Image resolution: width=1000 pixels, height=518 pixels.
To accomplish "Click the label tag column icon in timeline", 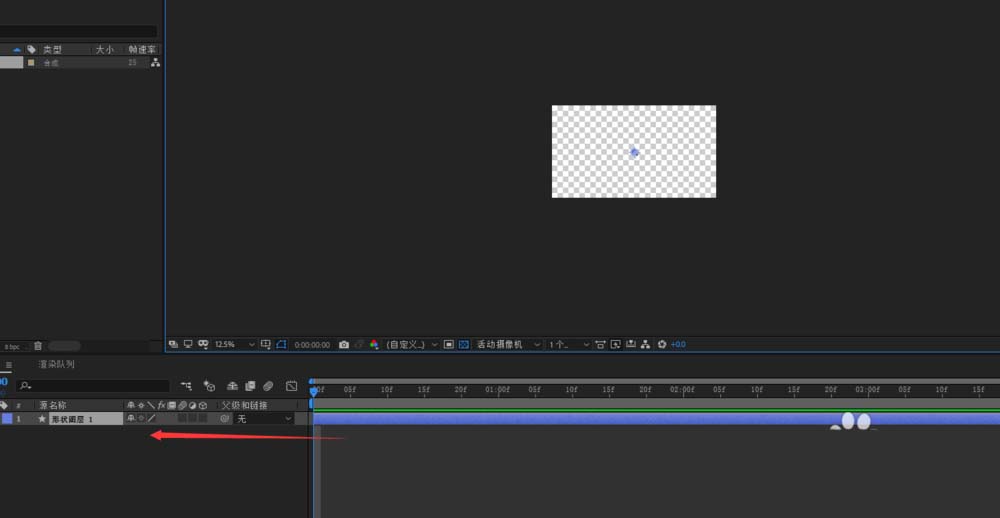I will click(x=4, y=405).
